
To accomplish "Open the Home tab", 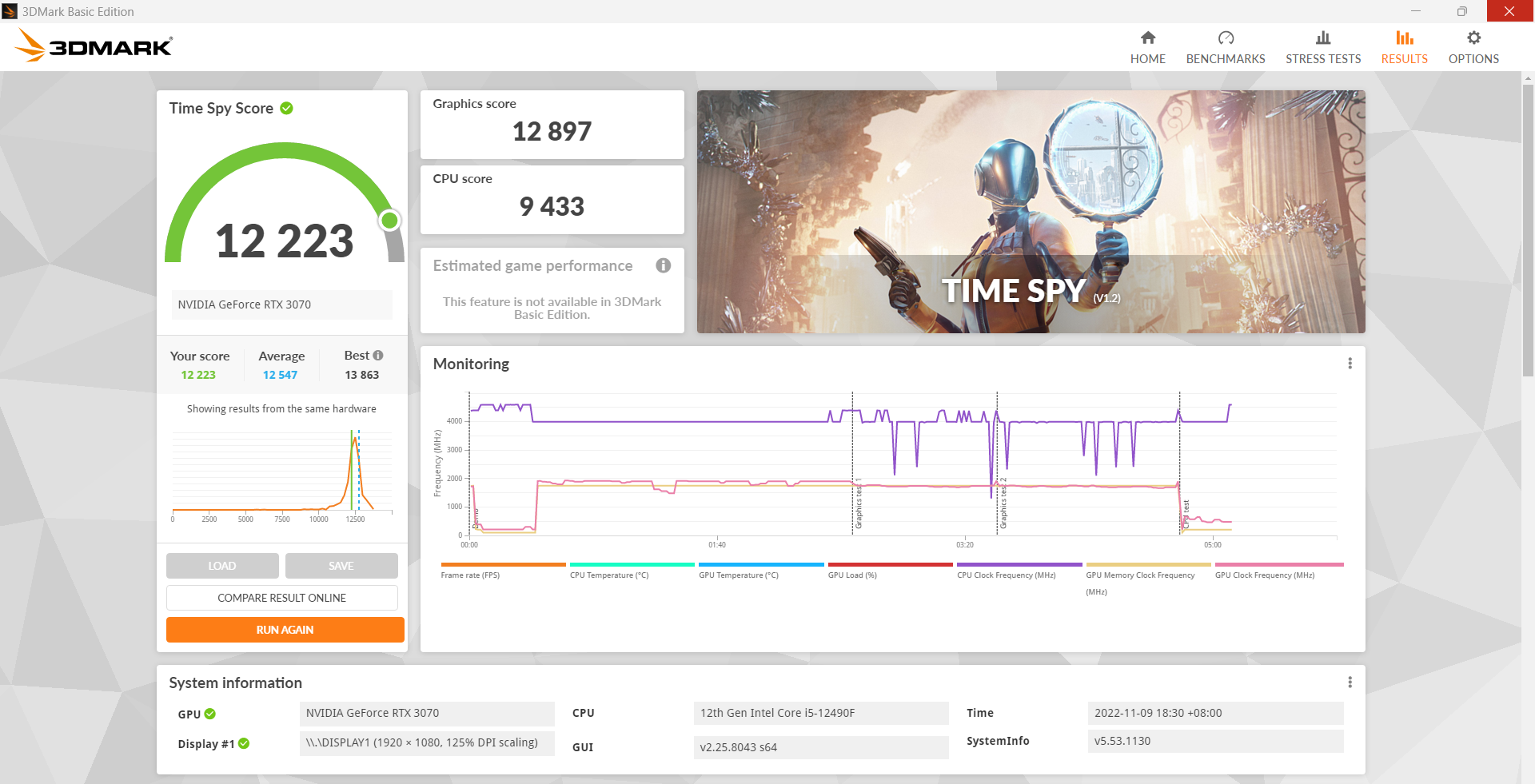I will (x=1147, y=48).
